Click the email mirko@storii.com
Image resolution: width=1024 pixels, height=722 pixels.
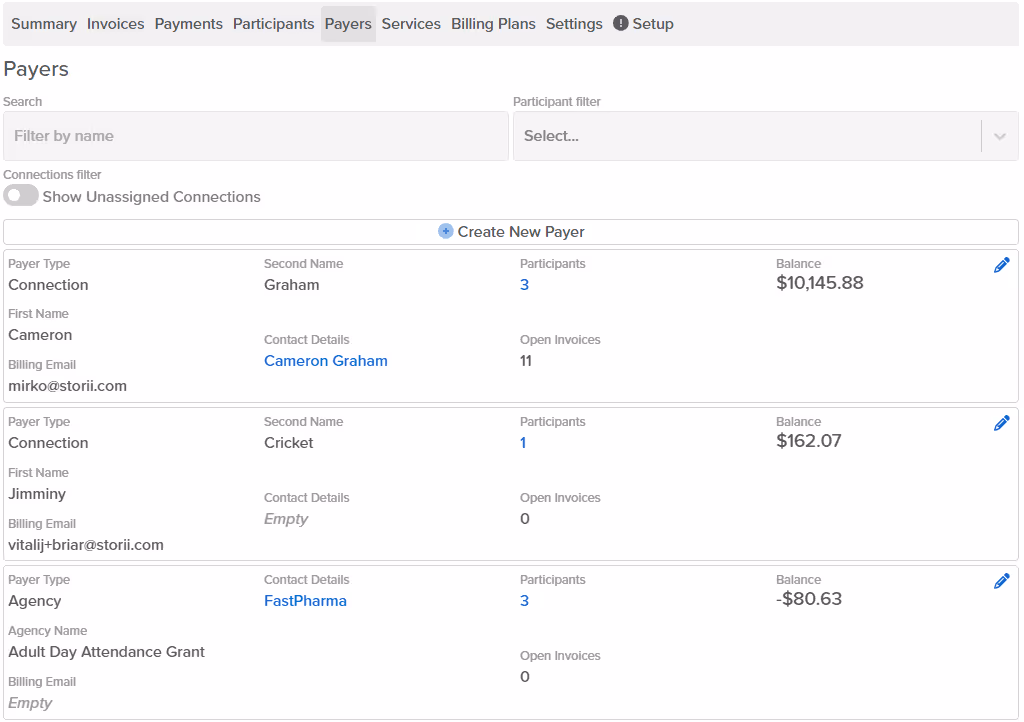(x=67, y=386)
